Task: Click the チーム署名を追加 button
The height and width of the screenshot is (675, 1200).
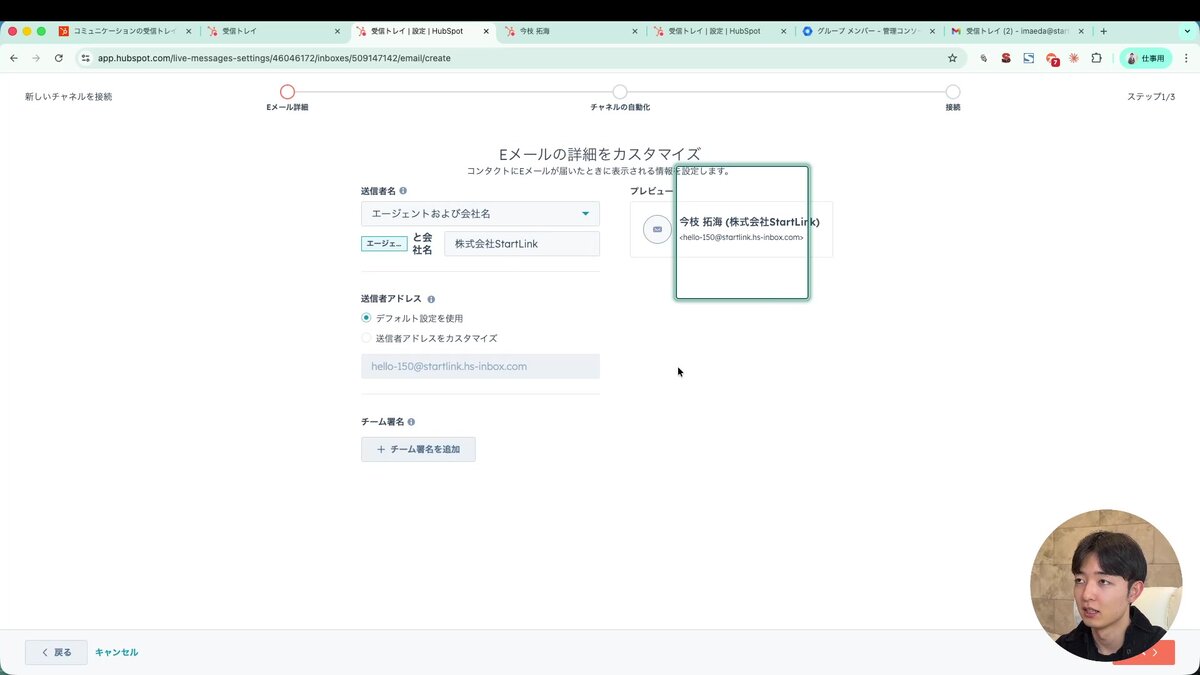Action: [418, 449]
